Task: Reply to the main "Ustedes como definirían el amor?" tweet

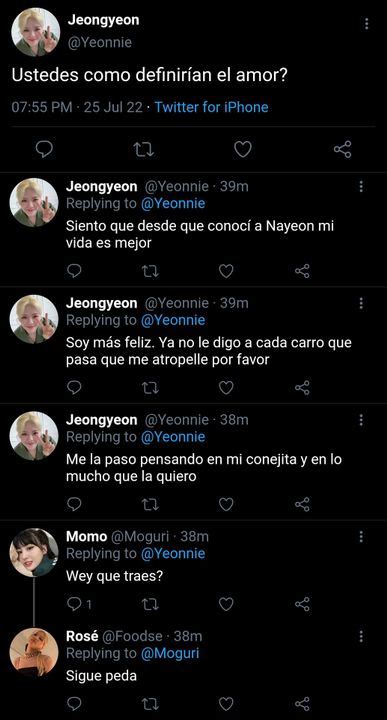Action: click(x=45, y=149)
